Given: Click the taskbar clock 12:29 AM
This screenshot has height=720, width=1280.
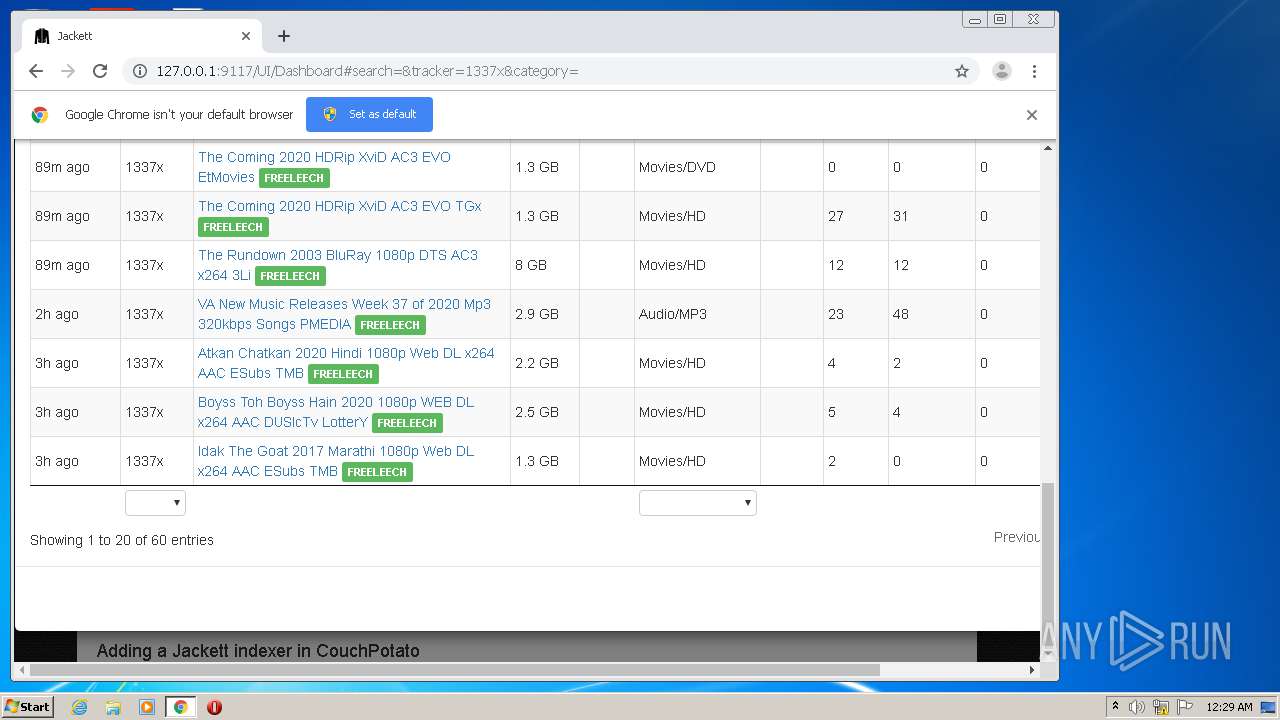Looking at the screenshot, I should coord(1229,707).
